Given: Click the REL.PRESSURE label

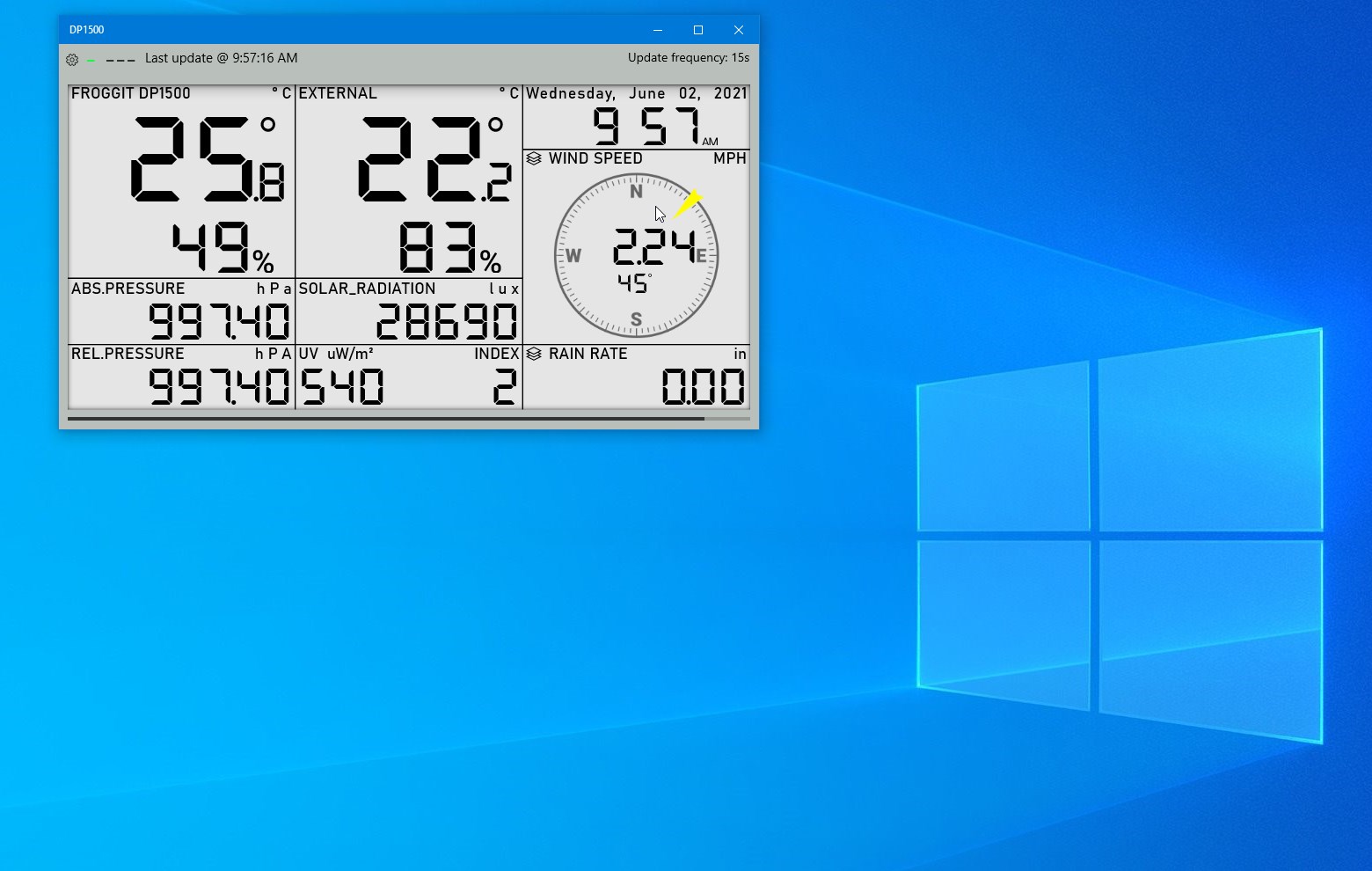Looking at the screenshot, I should [128, 354].
